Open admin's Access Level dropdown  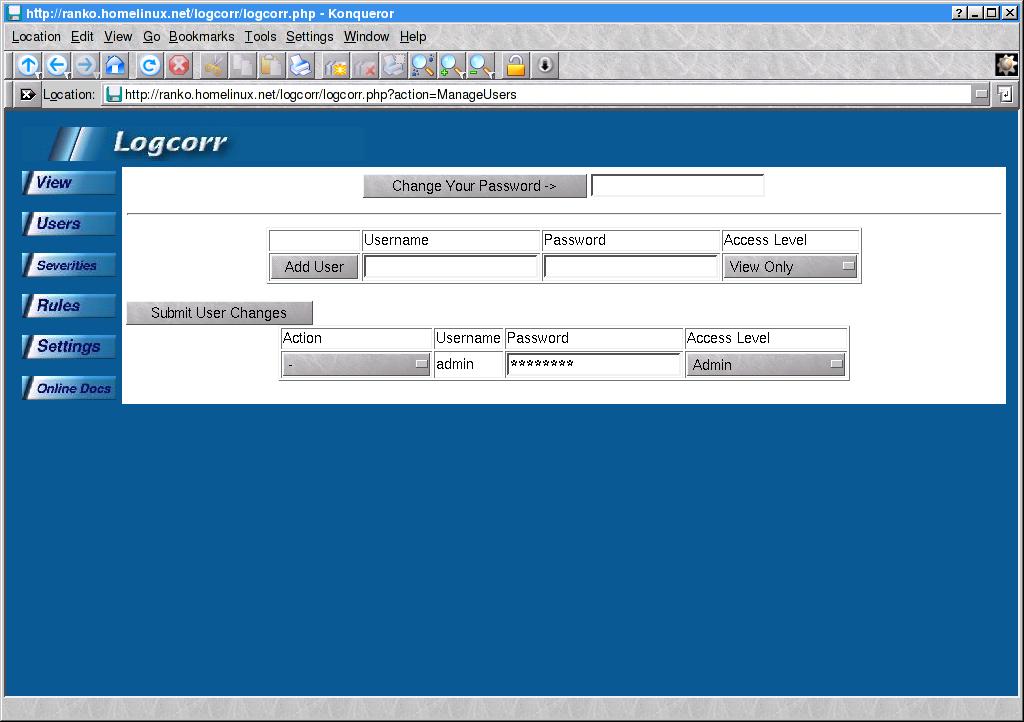tap(766, 365)
